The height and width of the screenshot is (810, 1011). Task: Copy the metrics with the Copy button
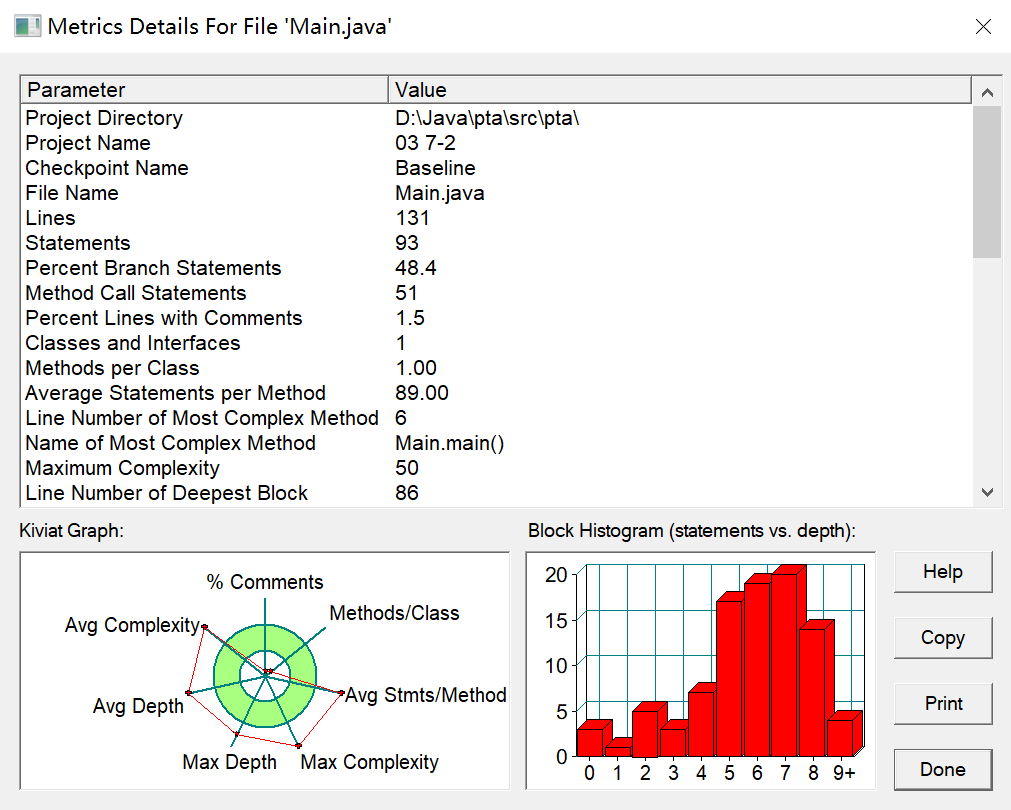(943, 638)
